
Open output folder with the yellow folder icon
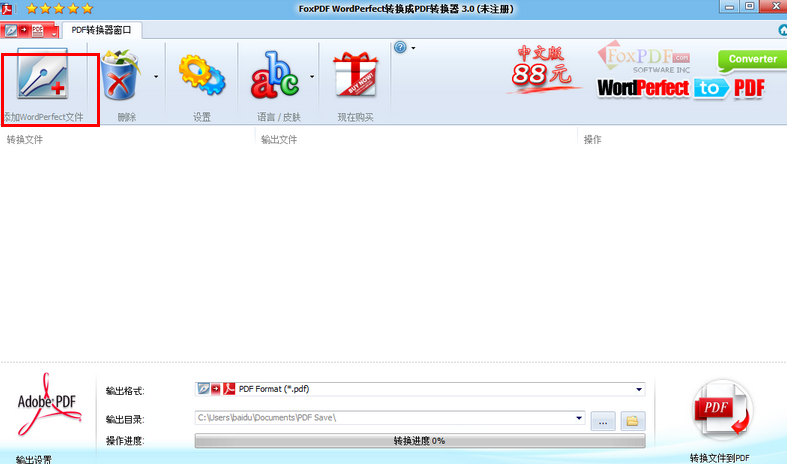tap(632, 421)
